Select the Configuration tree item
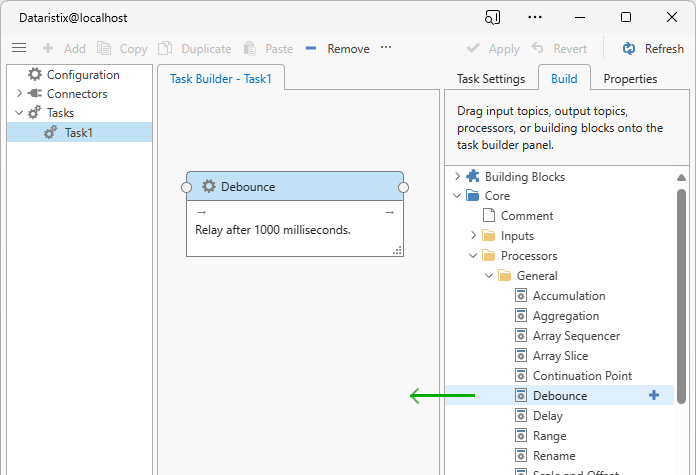 point(82,75)
